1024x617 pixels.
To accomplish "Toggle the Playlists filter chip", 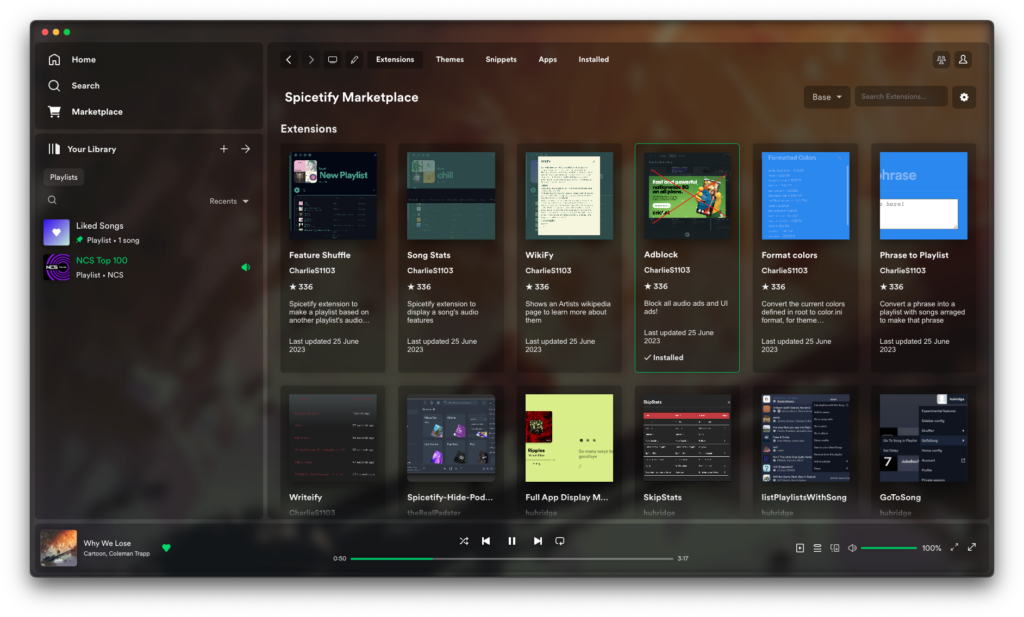I will point(63,177).
